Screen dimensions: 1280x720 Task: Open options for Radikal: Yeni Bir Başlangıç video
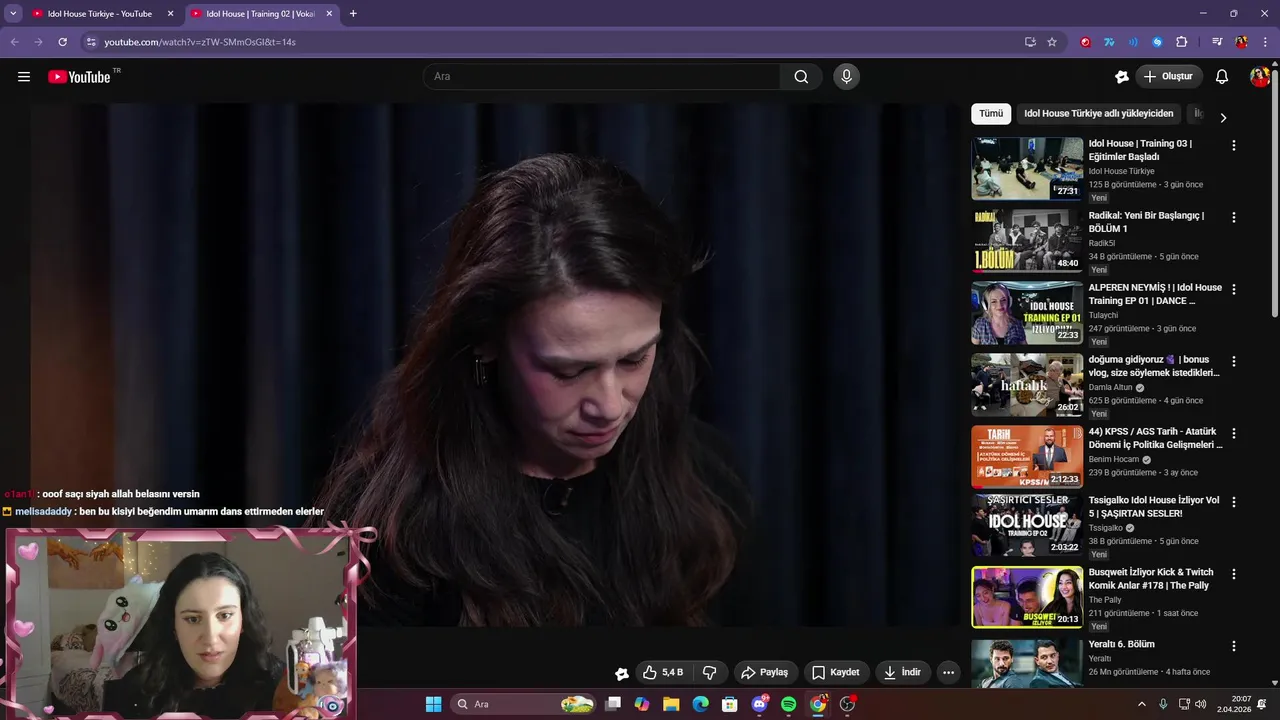1233,217
